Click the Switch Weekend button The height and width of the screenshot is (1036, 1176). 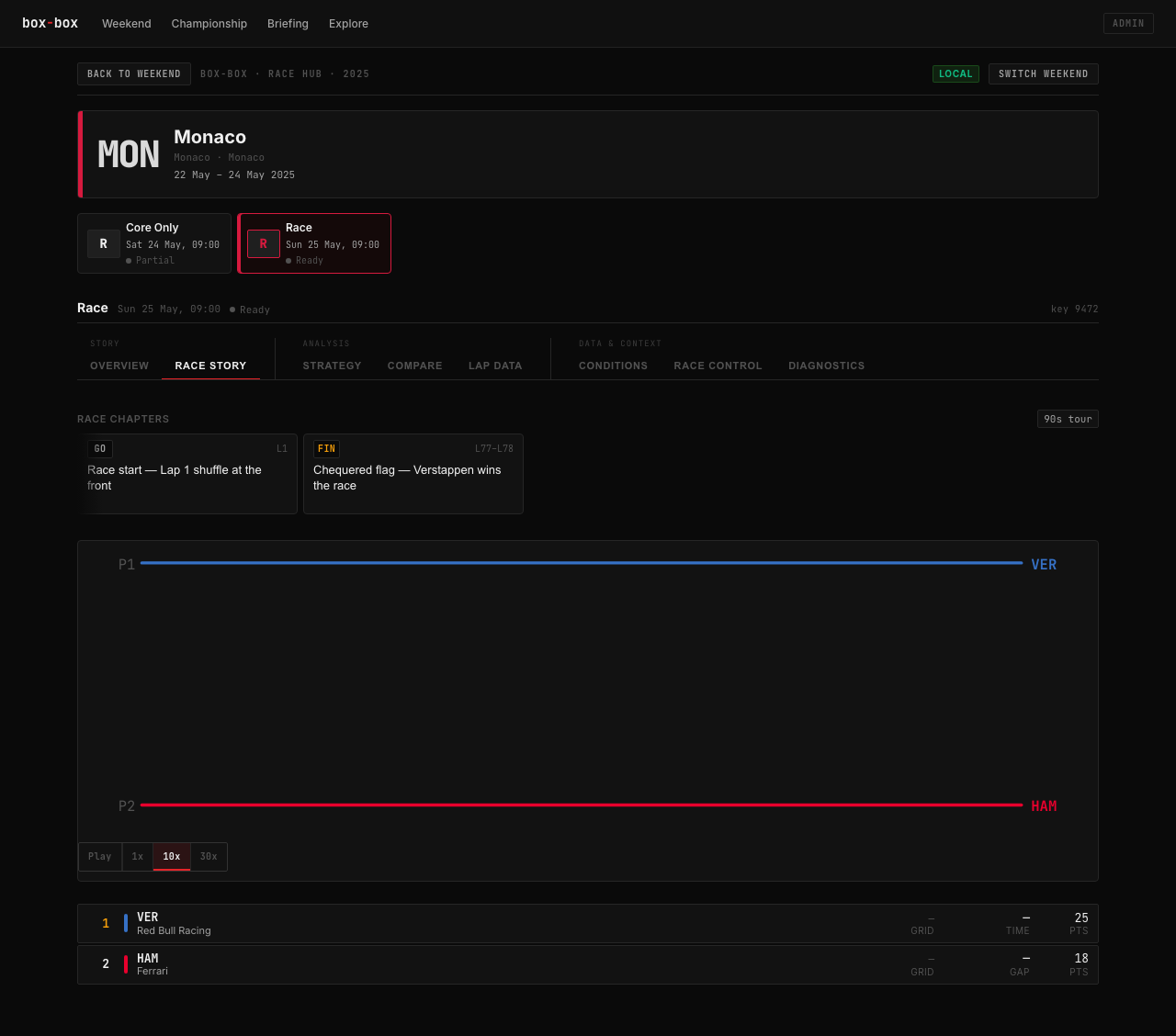tap(1044, 73)
